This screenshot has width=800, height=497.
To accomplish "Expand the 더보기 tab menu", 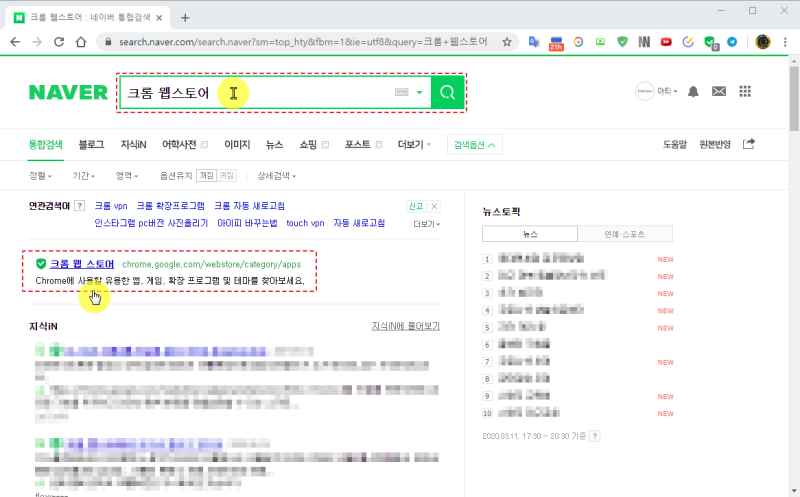I will click(x=414, y=144).
